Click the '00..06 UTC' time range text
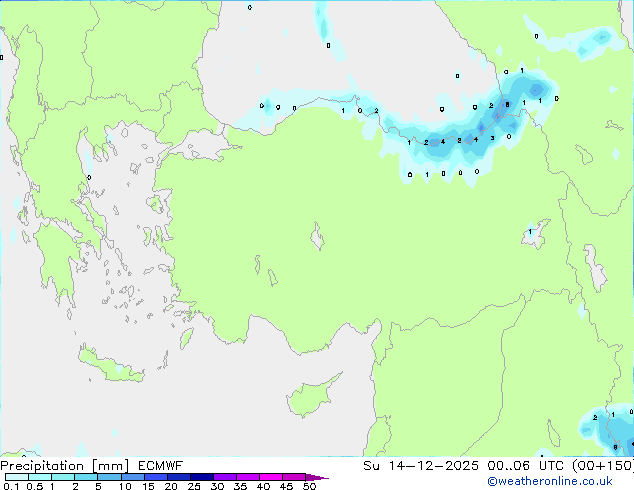The image size is (634, 490). click(526, 466)
